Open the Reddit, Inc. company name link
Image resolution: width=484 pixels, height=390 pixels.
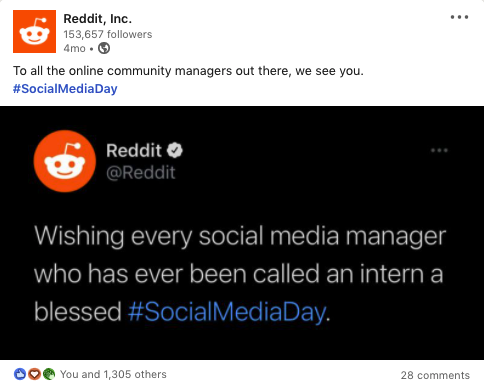tap(98, 19)
